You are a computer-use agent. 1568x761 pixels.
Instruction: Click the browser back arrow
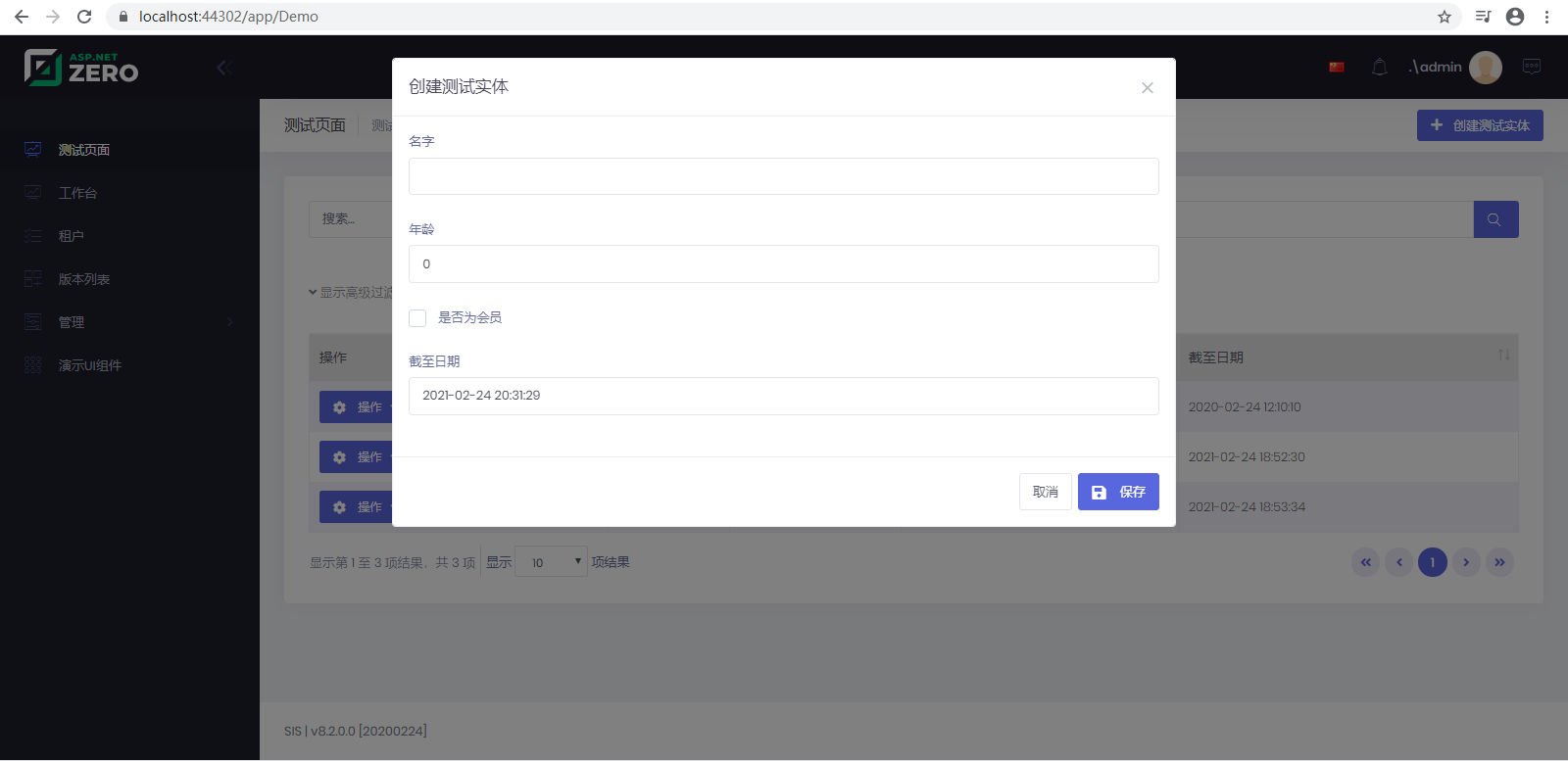click(22, 17)
